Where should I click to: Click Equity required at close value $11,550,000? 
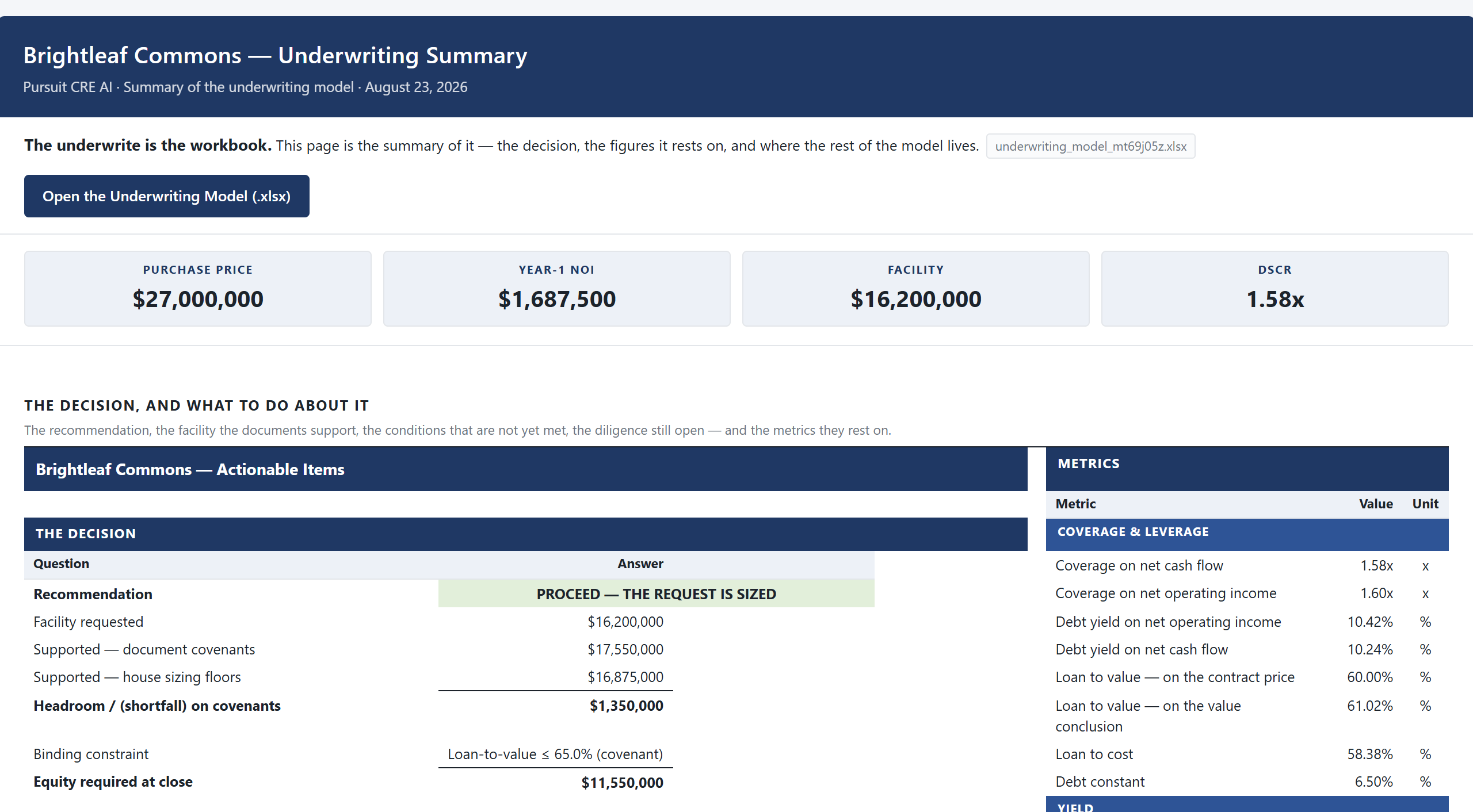pyautogui.click(x=623, y=783)
